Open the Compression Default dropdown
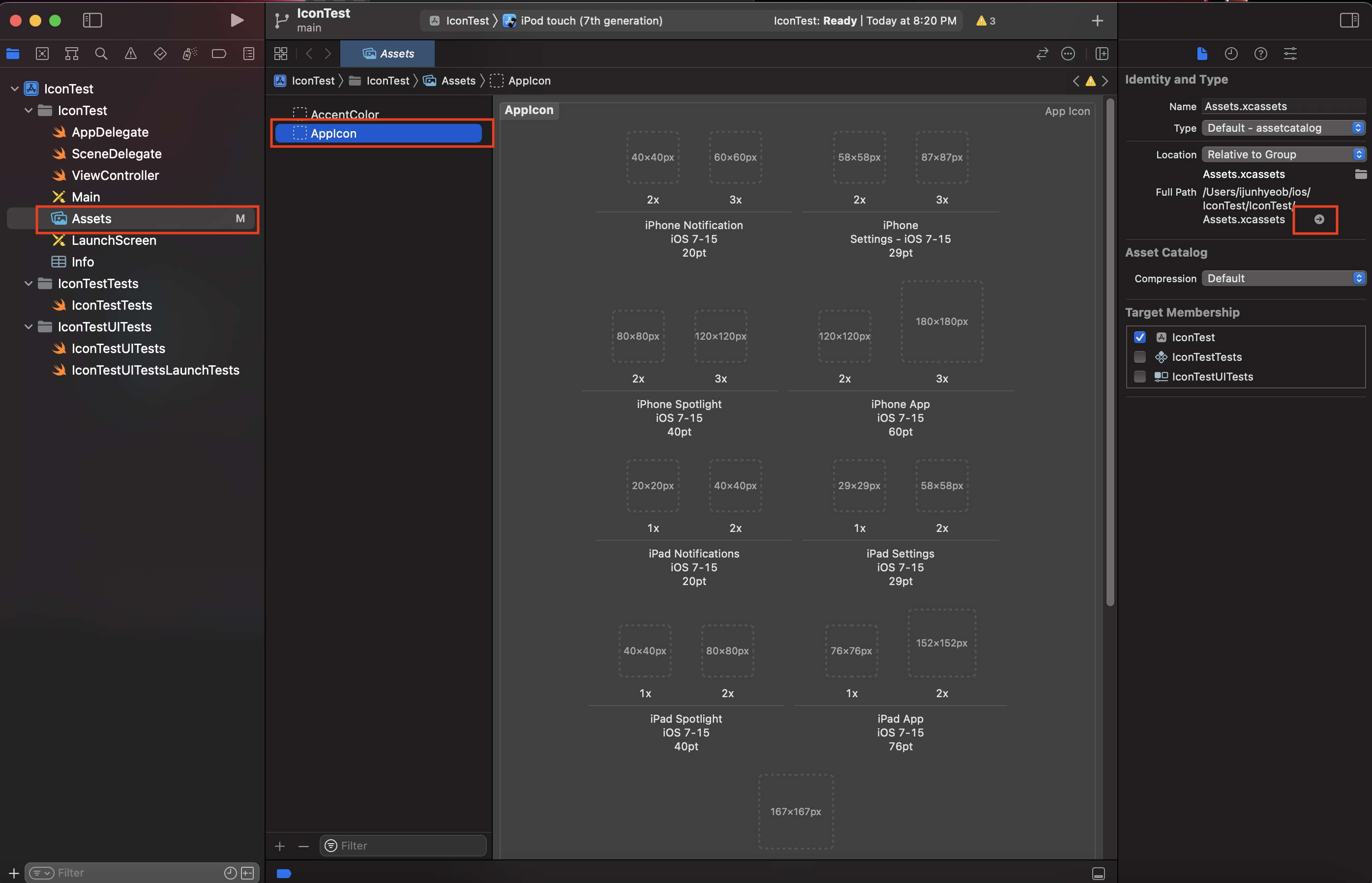This screenshot has width=1372, height=883. pos(1283,279)
